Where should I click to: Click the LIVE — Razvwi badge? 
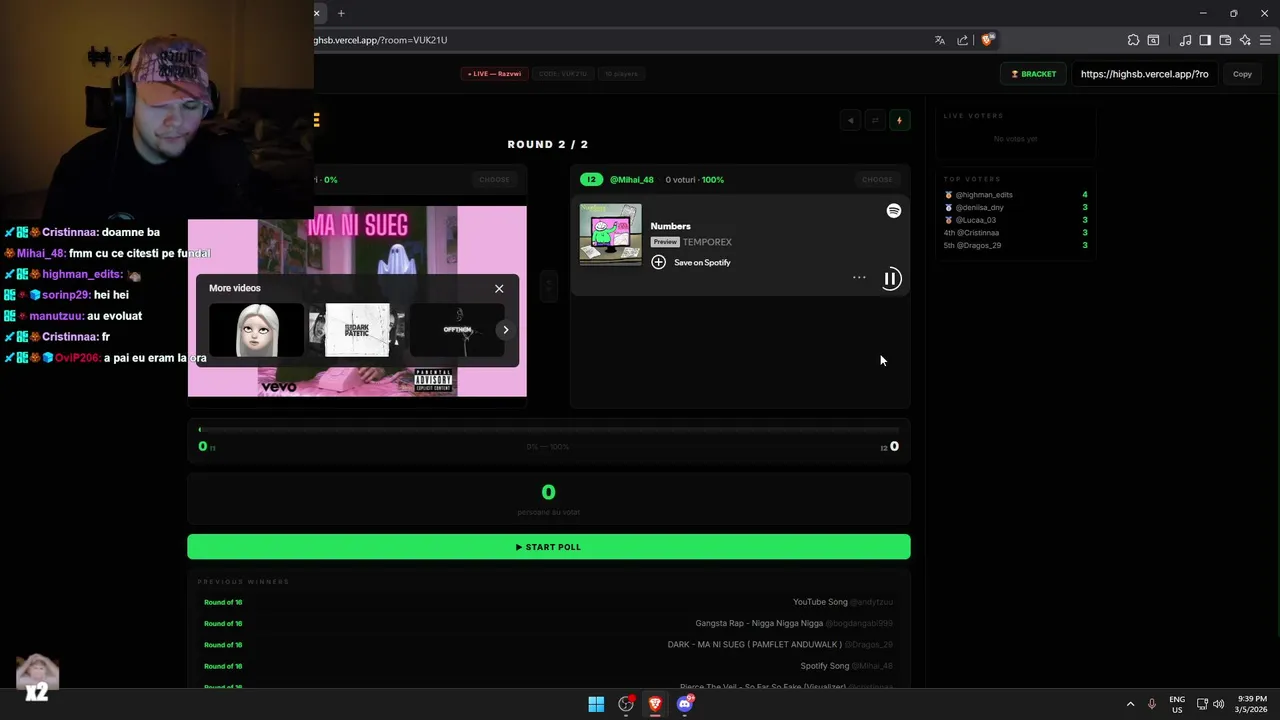click(495, 74)
